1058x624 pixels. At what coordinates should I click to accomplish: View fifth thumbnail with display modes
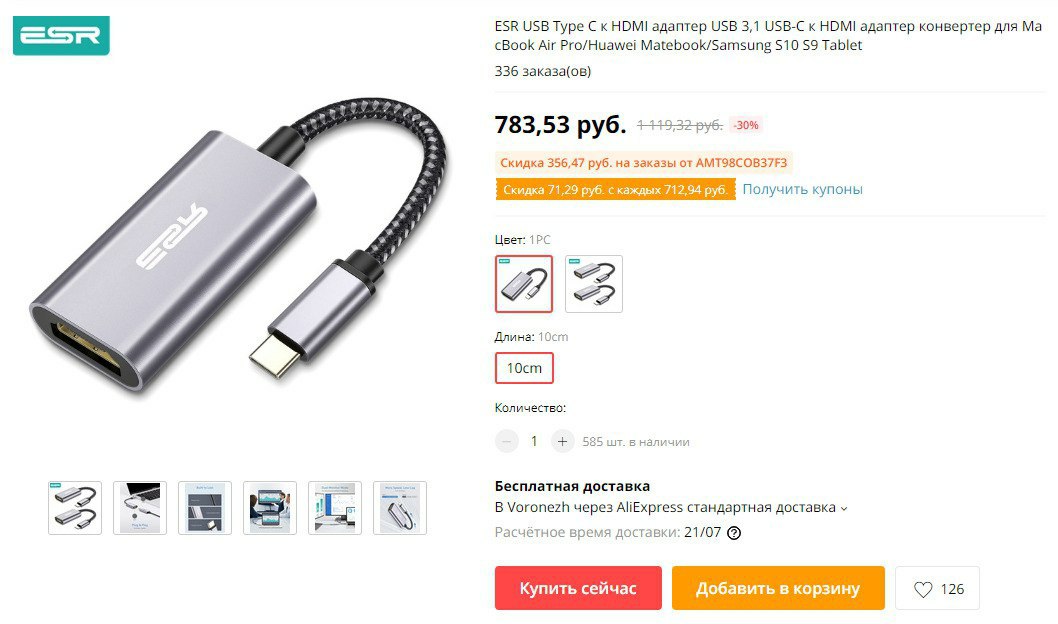coord(335,508)
